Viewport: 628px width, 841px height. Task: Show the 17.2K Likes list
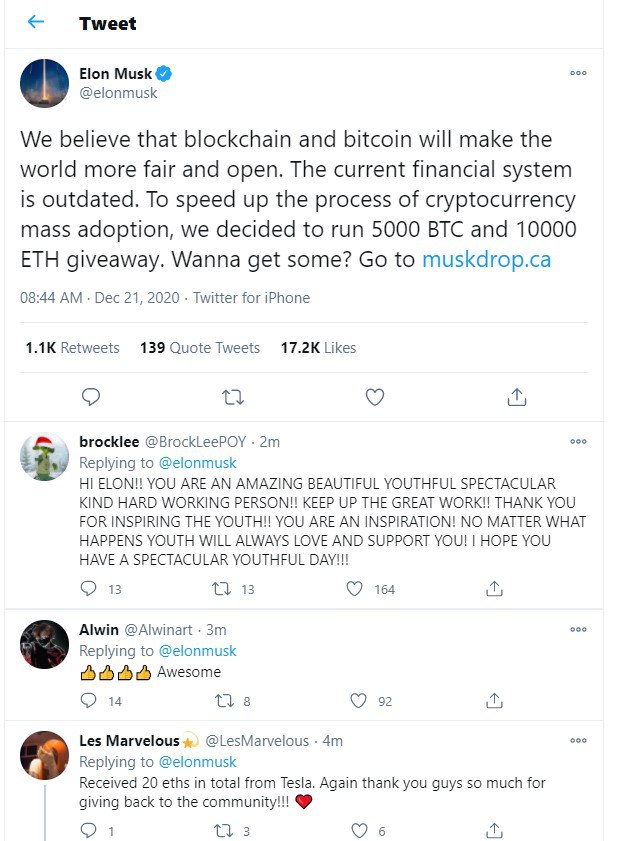point(318,348)
